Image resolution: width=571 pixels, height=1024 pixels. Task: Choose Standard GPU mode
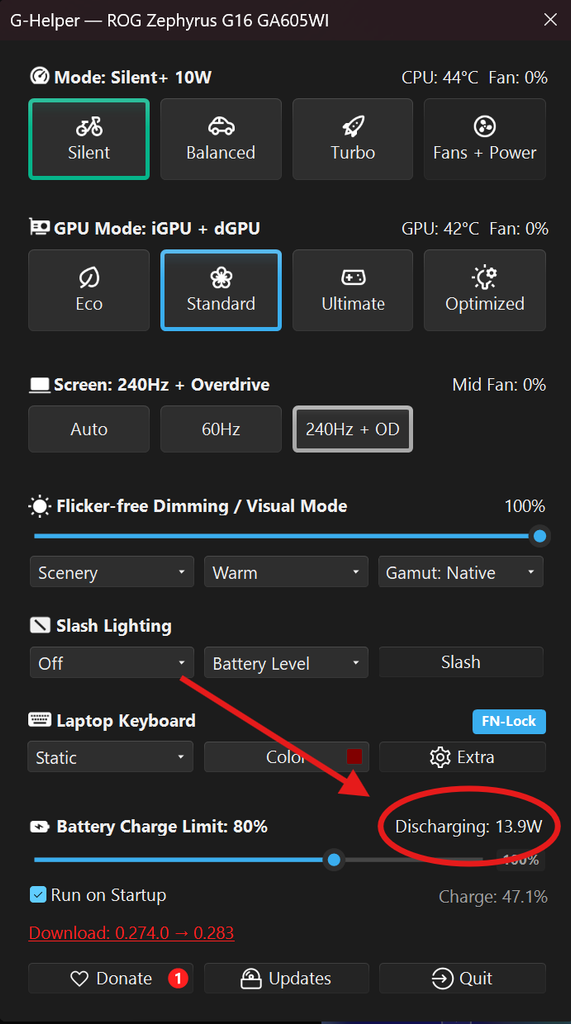(x=221, y=291)
